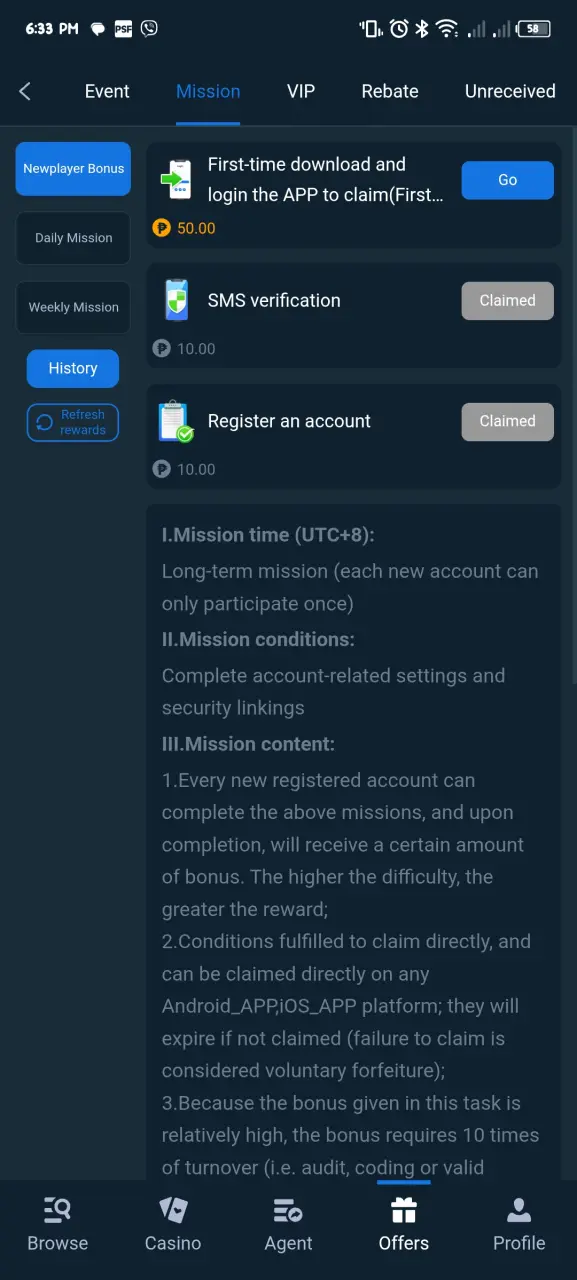The image size is (577, 1280).
Task: Select the Daily Mission category
Action: (73, 238)
